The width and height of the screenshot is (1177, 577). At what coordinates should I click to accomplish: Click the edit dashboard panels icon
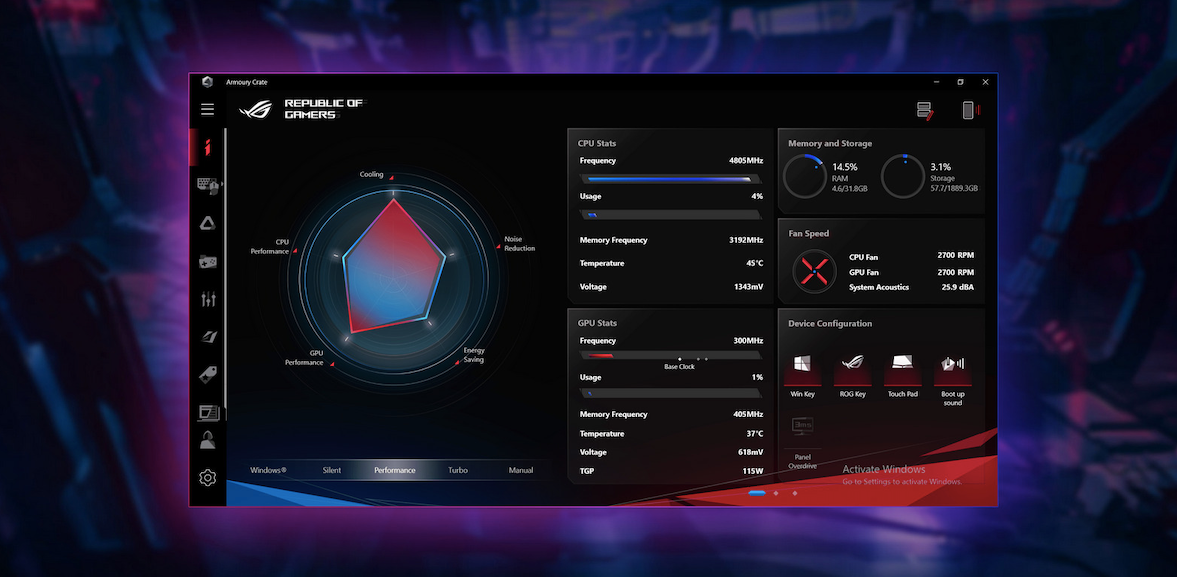pyautogui.click(x=925, y=110)
